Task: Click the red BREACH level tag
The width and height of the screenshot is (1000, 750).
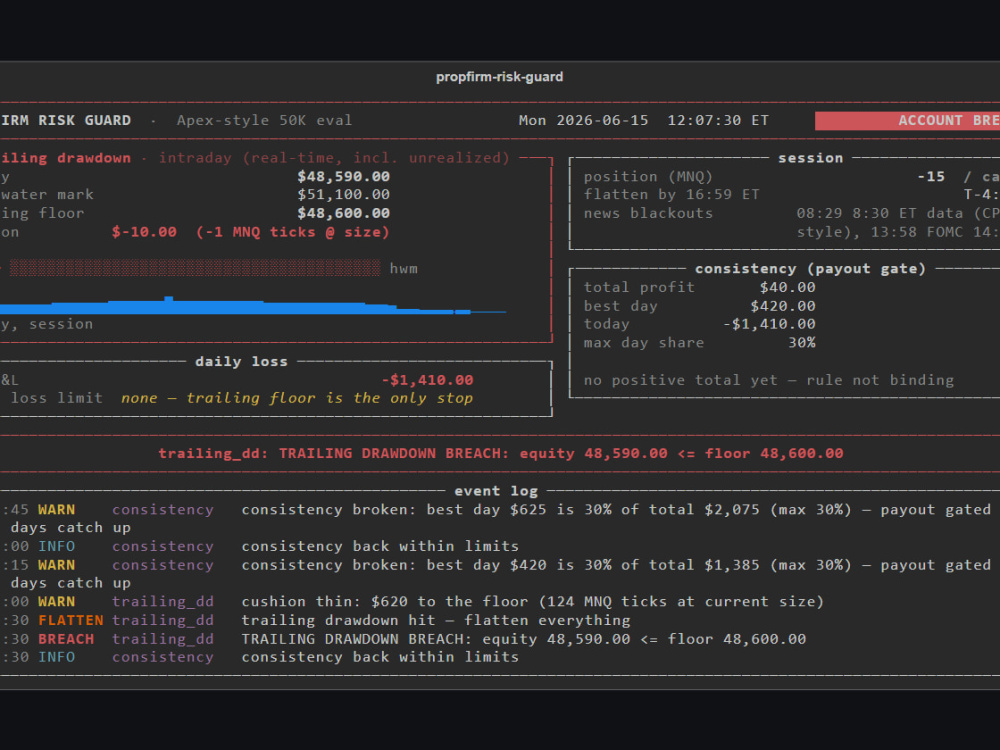Action: tap(66, 639)
